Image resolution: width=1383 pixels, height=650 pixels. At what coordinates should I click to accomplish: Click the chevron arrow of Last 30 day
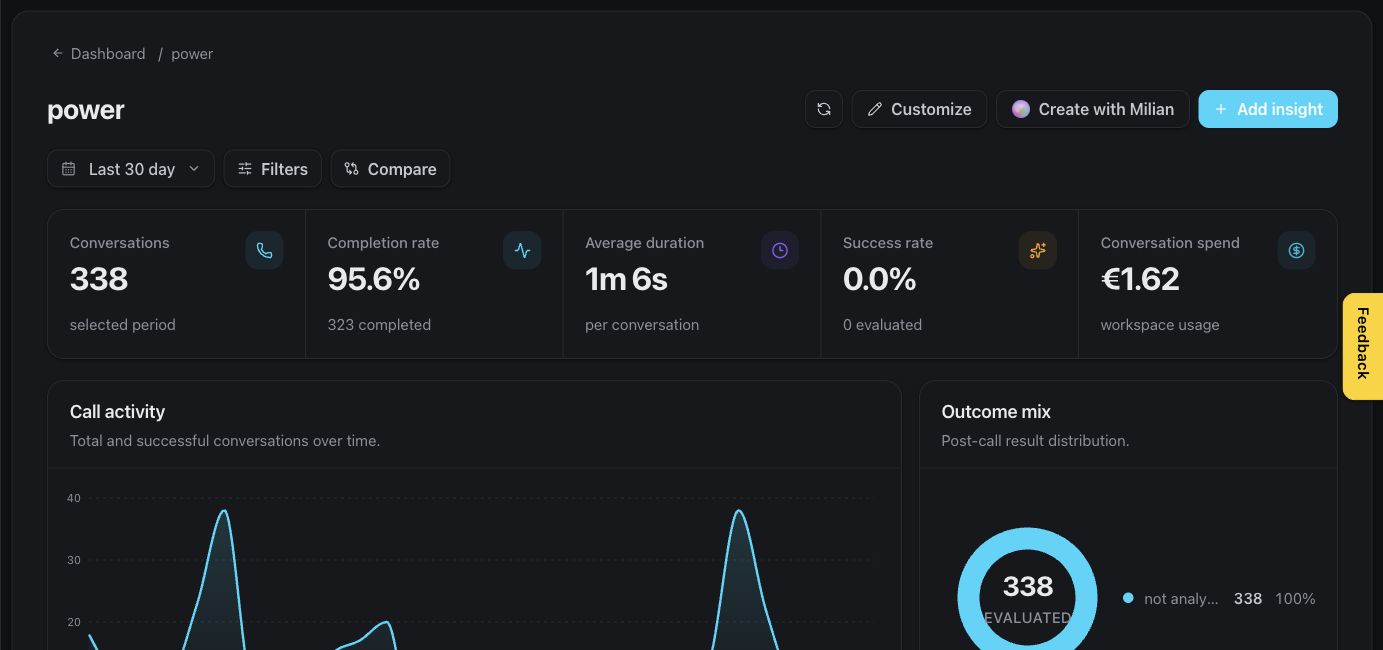click(x=194, y=169)
